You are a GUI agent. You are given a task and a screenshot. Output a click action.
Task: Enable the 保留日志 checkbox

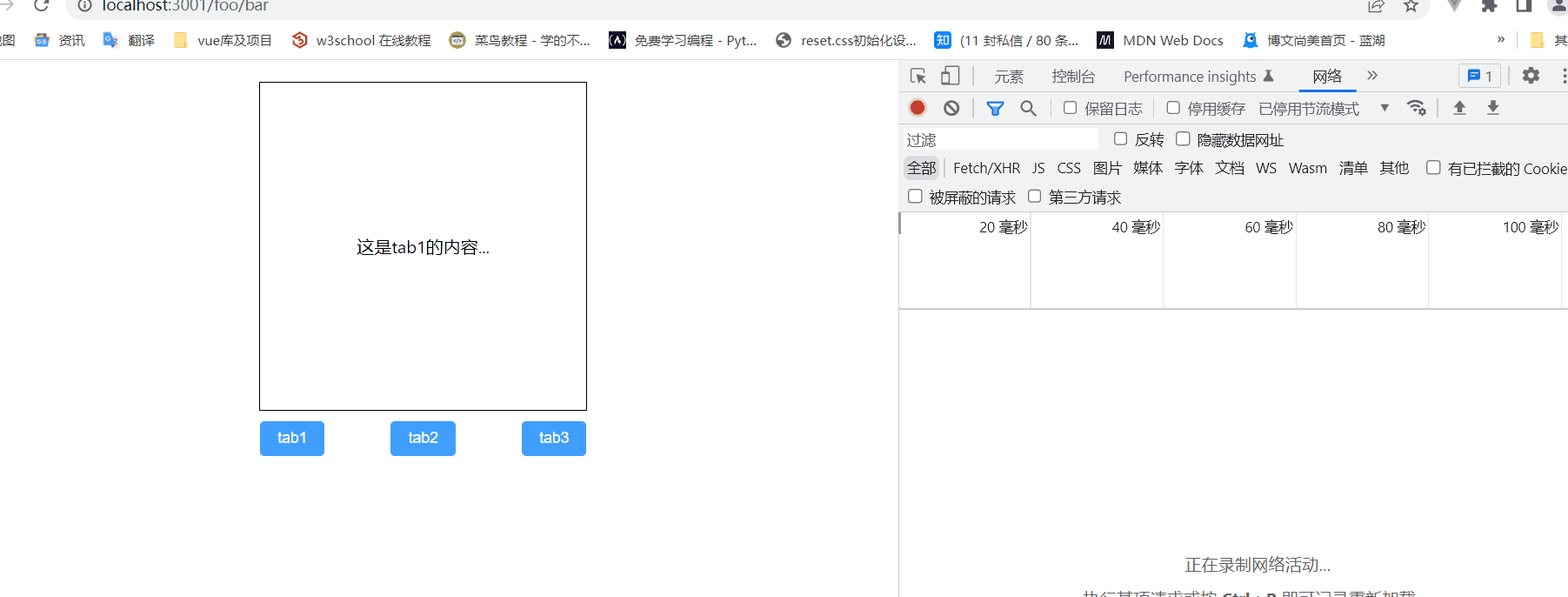[1071, 108]
